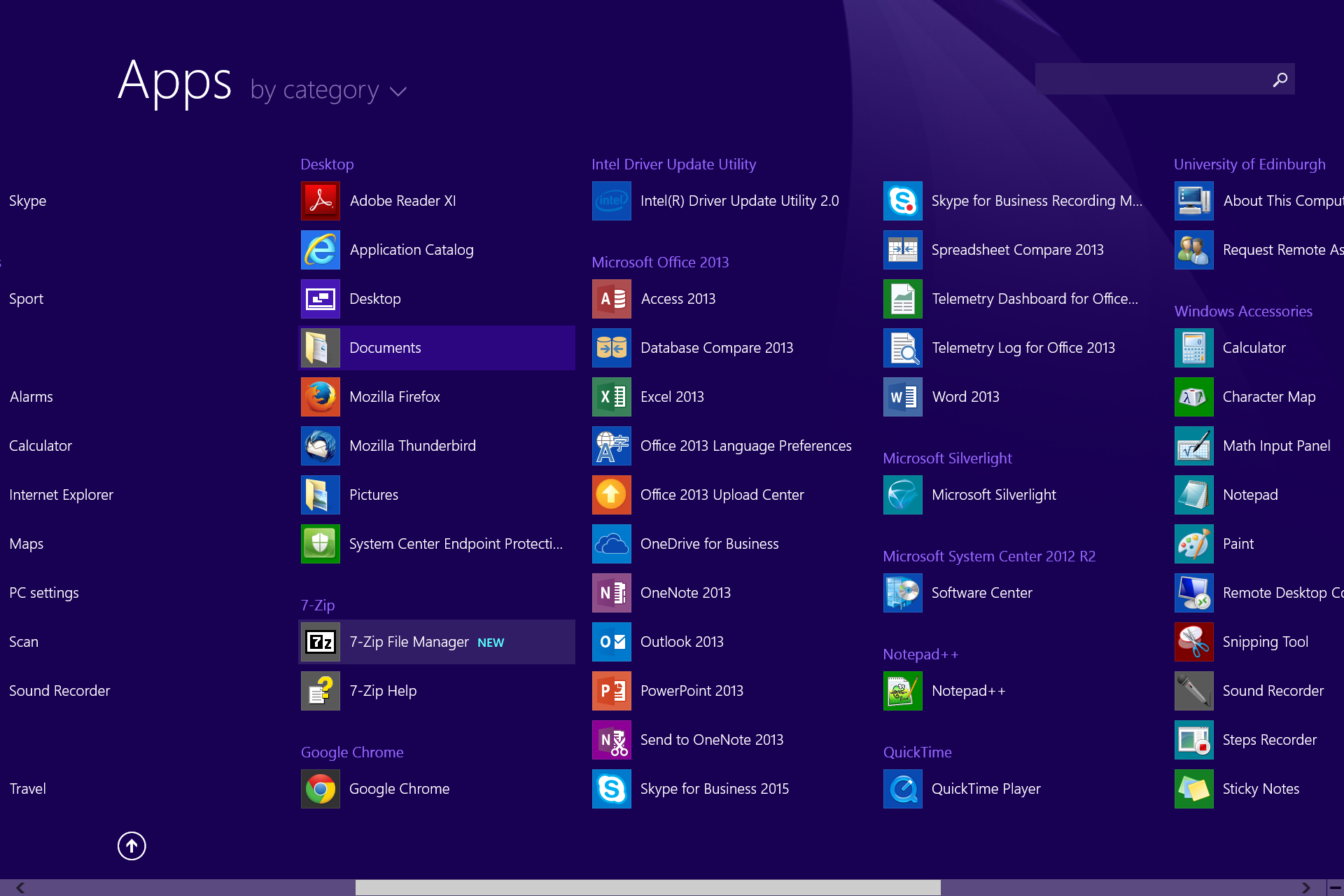Launch 7-Zip File Manager icon
Screen dimensions: 1344x896
pos(320,642)
